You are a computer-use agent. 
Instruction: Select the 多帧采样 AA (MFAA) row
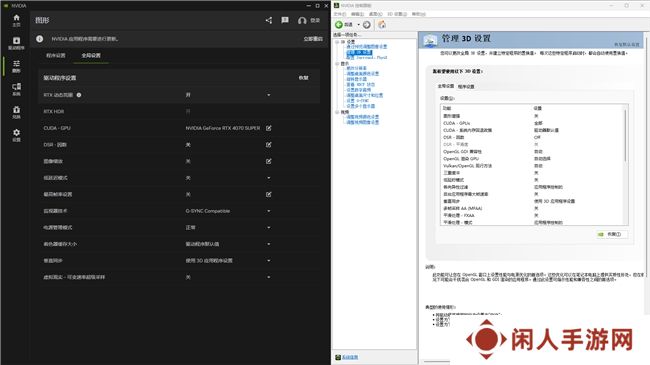click(x=531, y=208)
